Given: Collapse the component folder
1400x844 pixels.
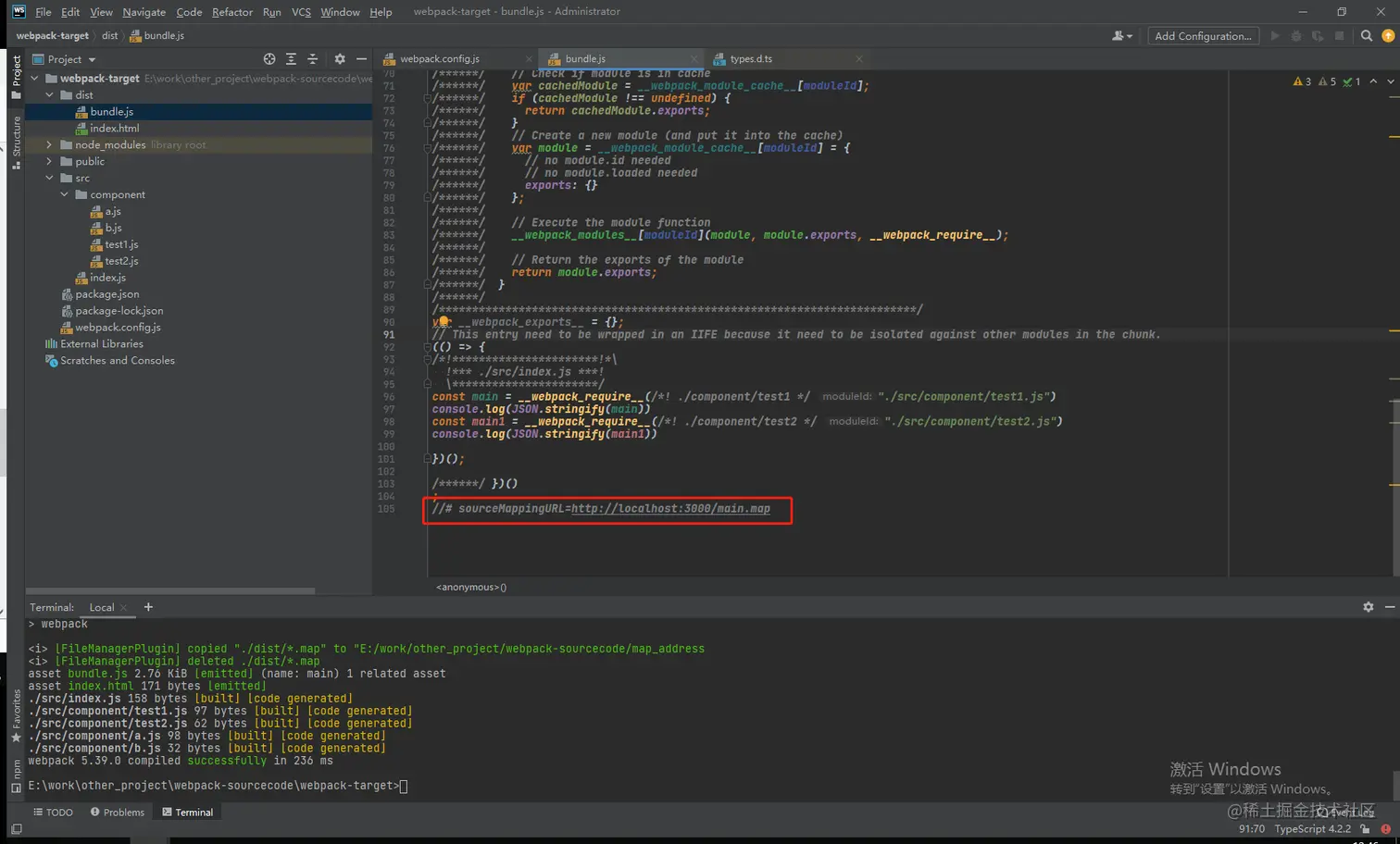Looking at the screenshot, I should point(65,195).
